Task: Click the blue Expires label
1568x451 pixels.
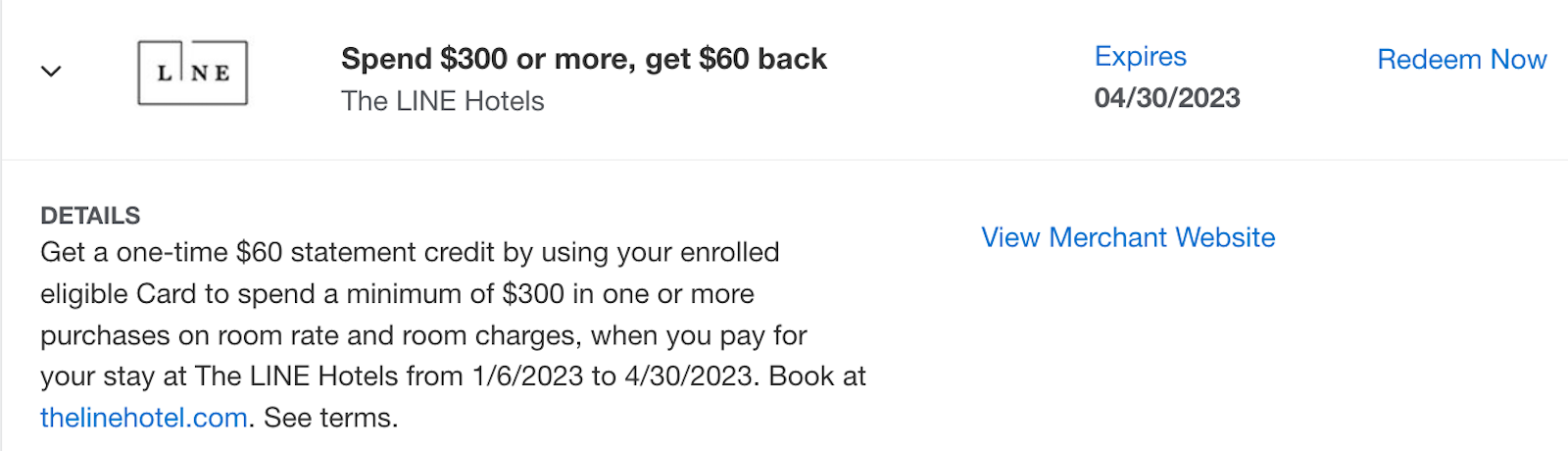Action: point(1141,57)
